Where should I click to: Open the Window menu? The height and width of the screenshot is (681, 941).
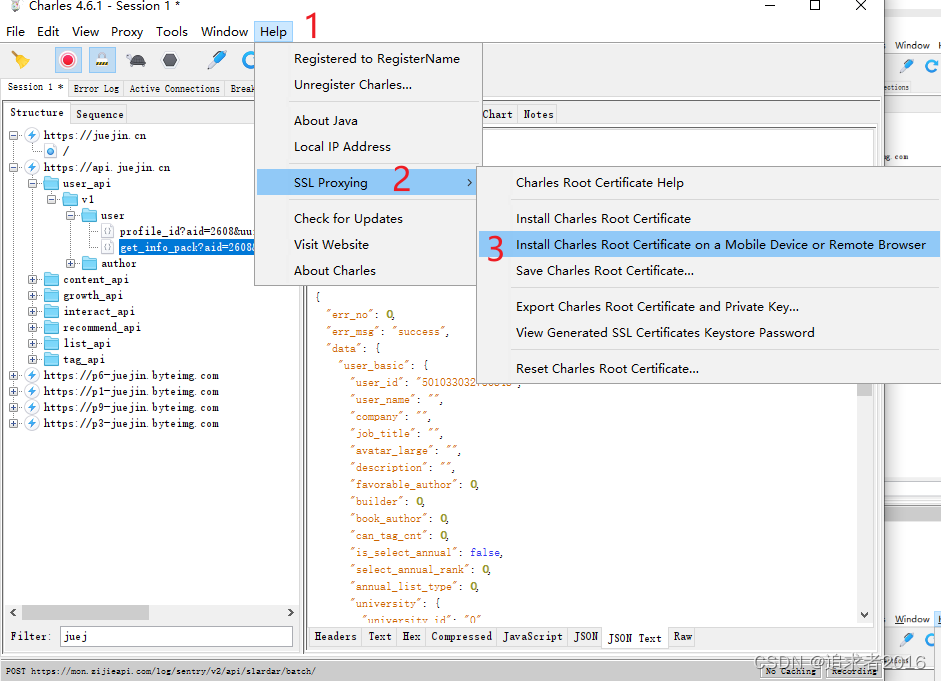pyautogui.click(x=224, y=32)
